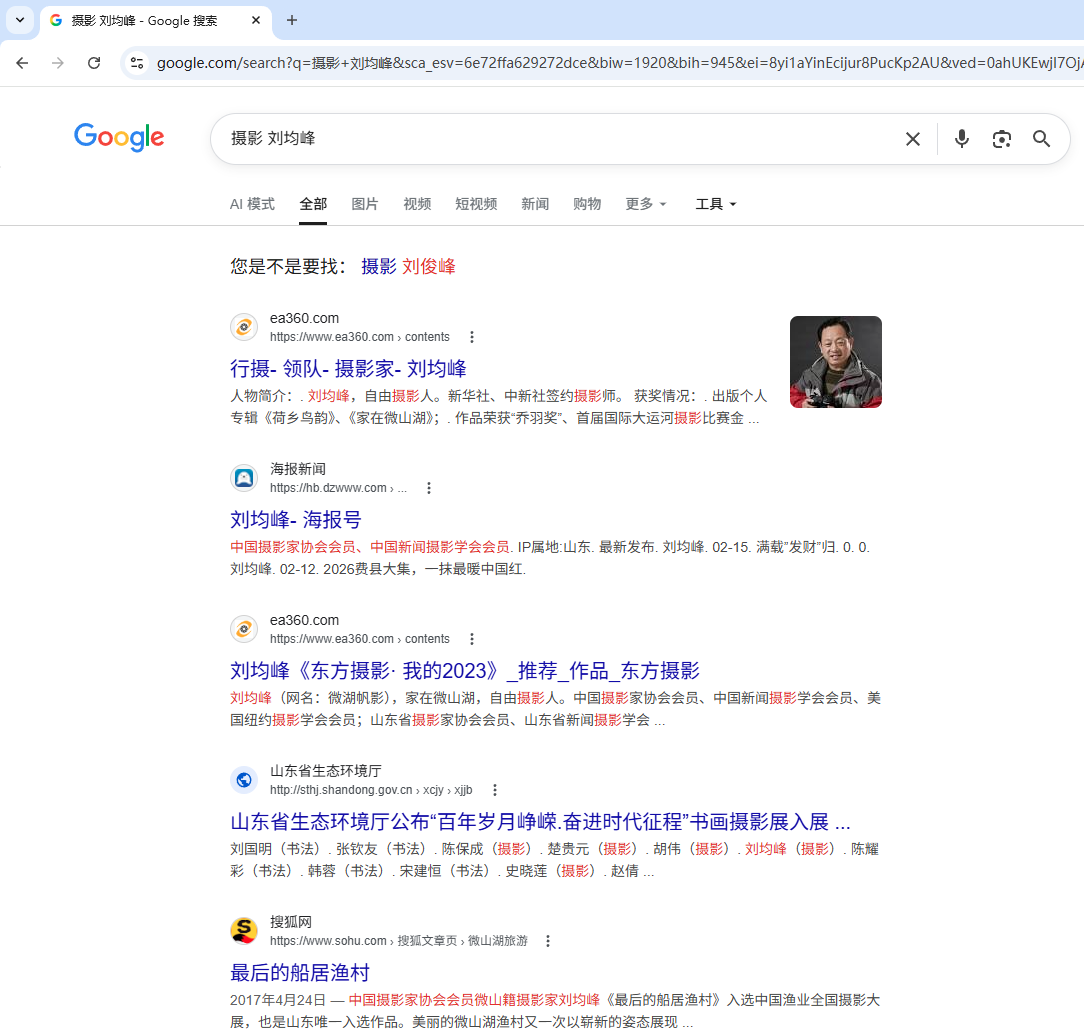Open the suggested search 摄影 刘俊峰
This screenshot has height=1032, width=1084.
point(408,267)
